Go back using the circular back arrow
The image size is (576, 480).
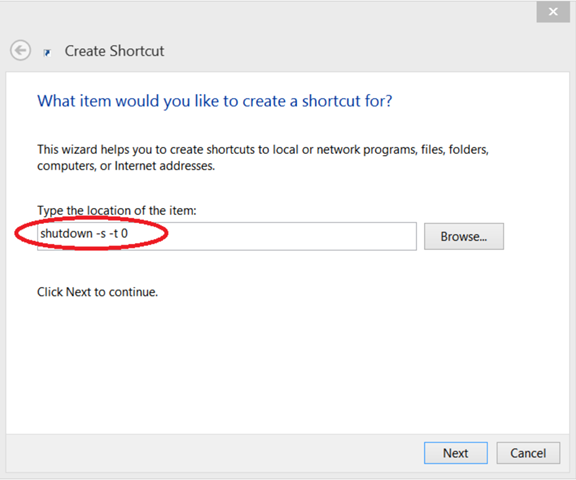tap(20, 50)
